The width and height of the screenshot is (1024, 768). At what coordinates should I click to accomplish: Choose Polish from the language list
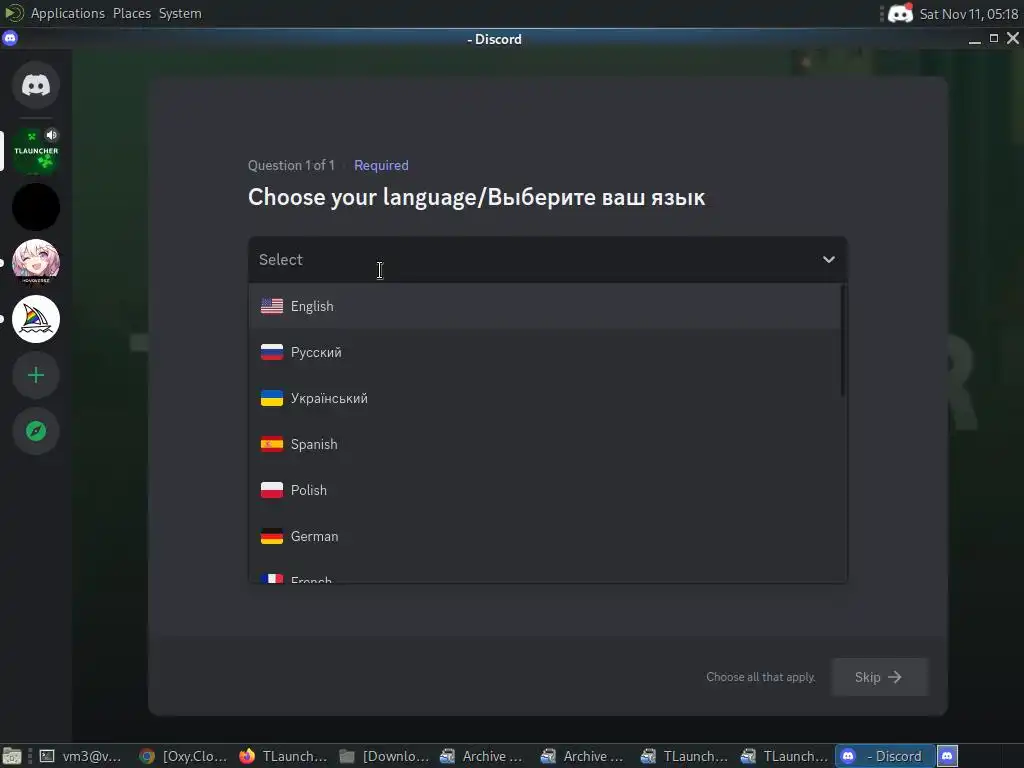(545, 490)
